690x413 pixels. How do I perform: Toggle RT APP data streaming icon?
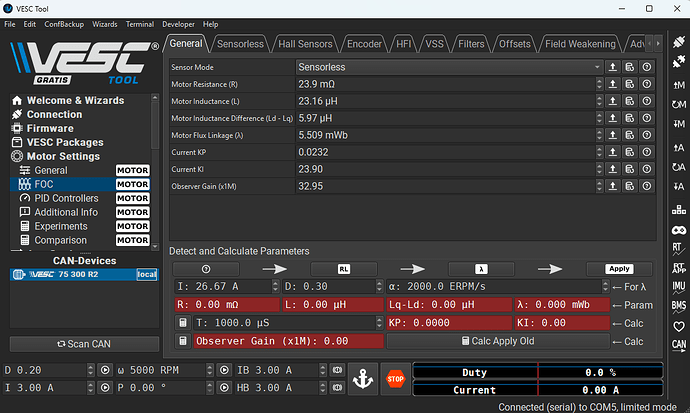pos(679,268)
